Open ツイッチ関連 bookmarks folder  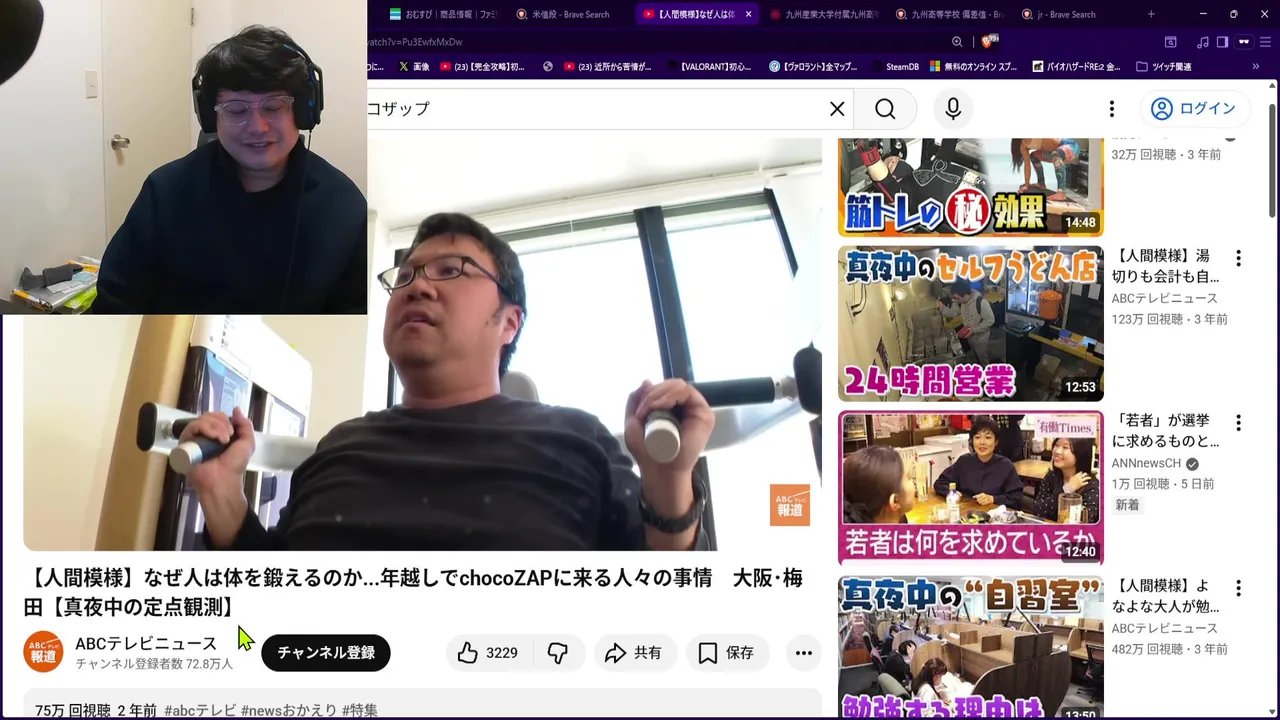[1164, 67]
